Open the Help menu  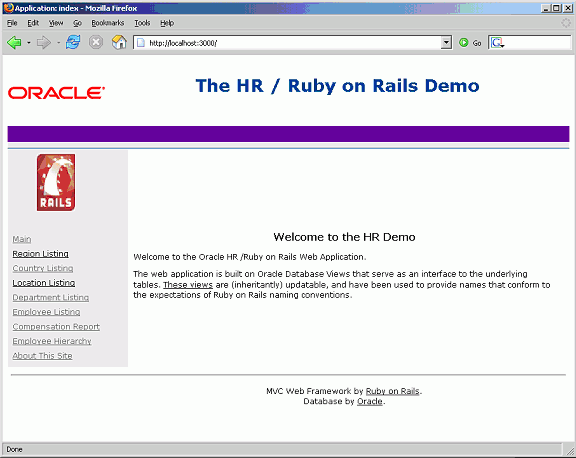click(167, 23)
